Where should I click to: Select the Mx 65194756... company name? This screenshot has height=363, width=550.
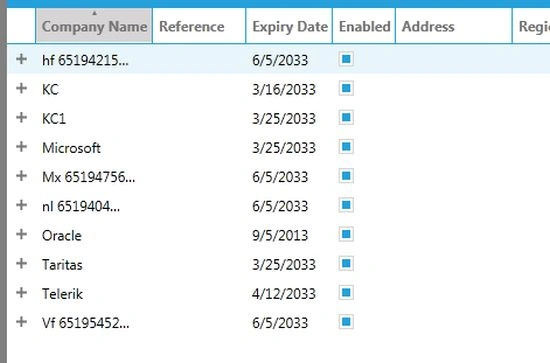tap(88, 177)
